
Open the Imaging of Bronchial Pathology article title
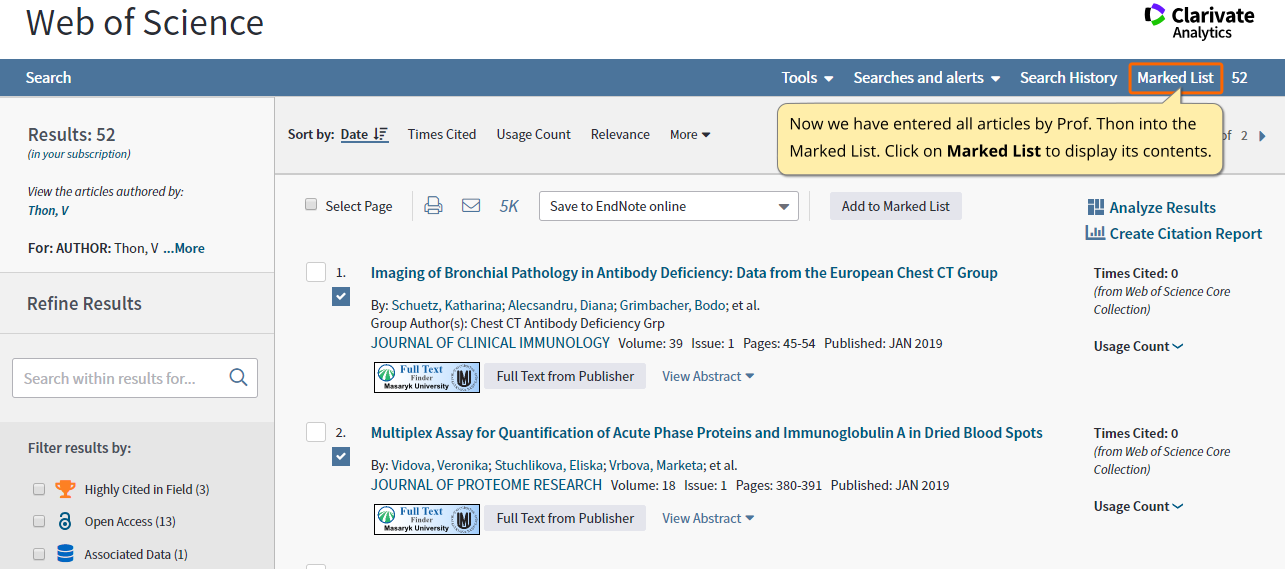point(684,272)
